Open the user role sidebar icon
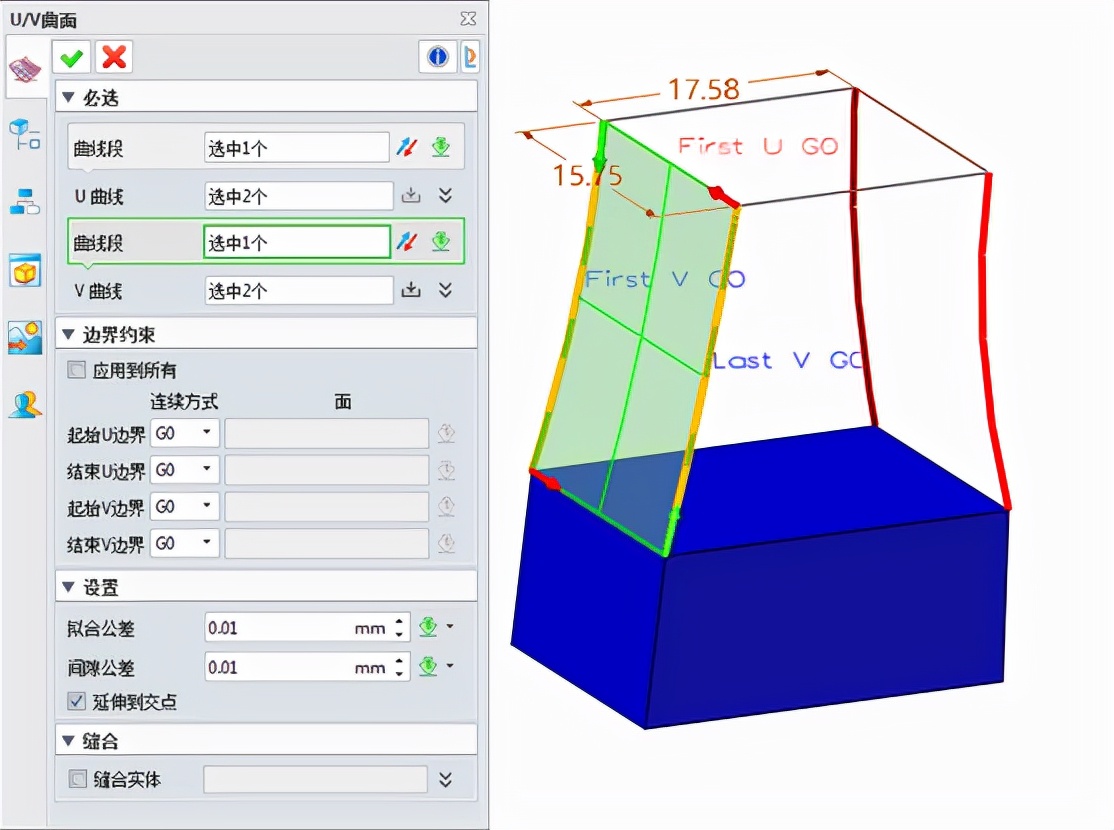The width and height of the screenshot is (1114, 830). (x=25, y=404)
